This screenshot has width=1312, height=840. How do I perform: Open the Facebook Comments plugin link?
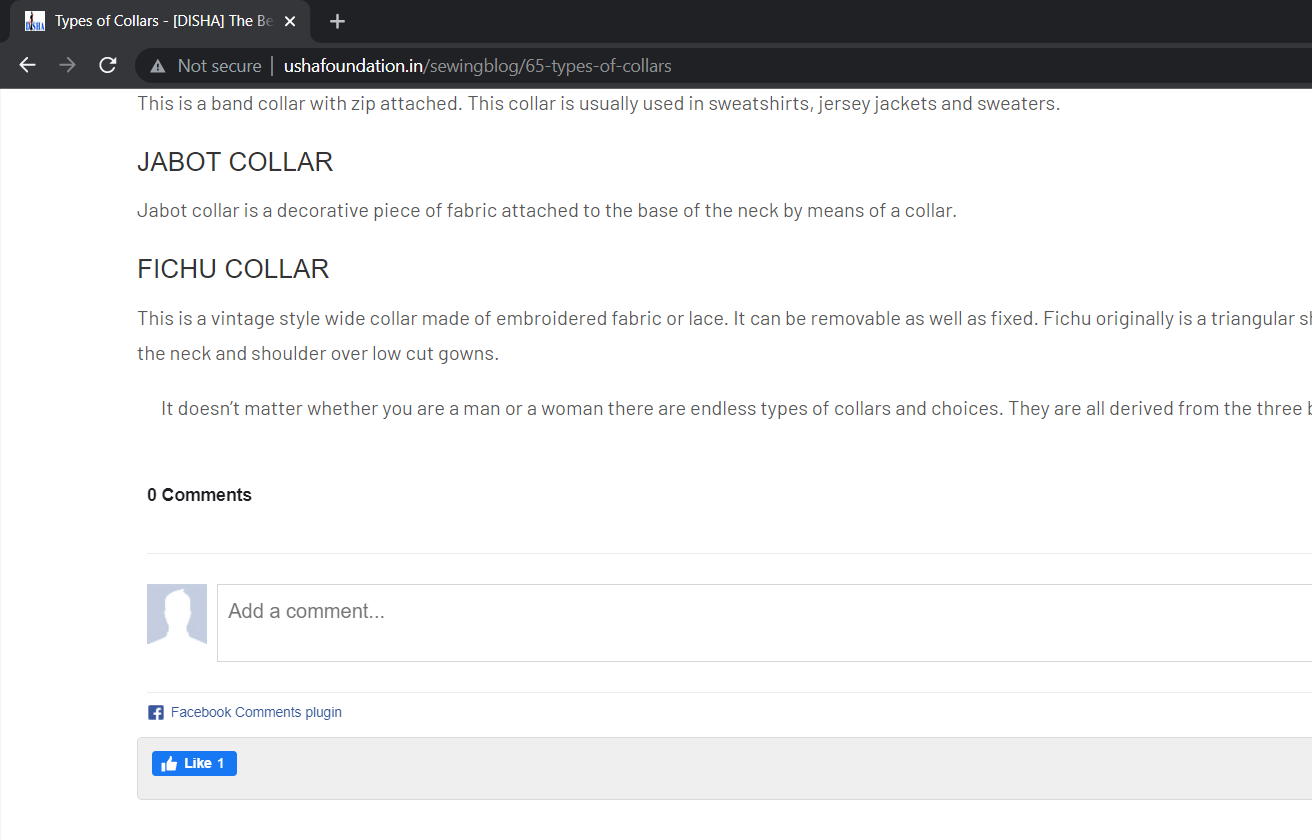pyautogui.click(x=256, y=713)
